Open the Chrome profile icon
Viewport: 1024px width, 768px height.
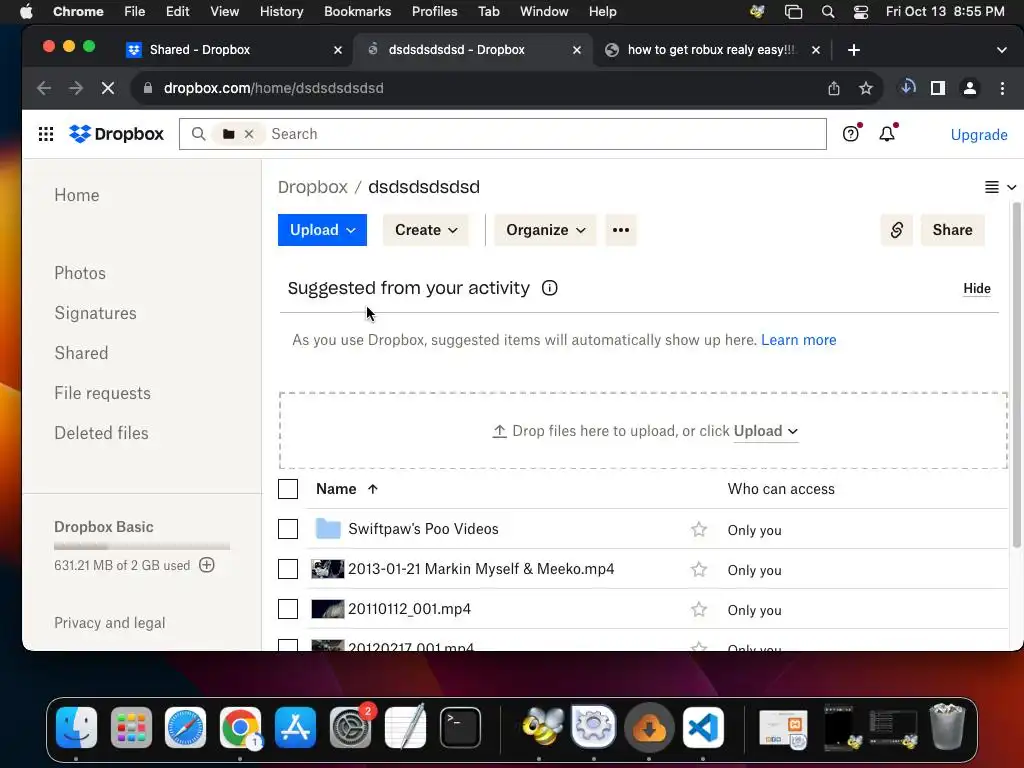click(970, 88)
